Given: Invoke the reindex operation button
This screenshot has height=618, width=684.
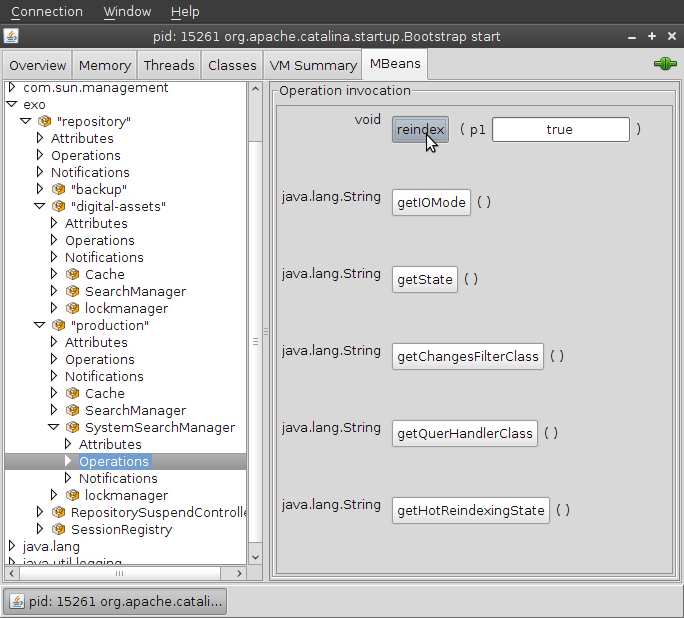Looking at the screenshot, I should (x=420, y=129).
